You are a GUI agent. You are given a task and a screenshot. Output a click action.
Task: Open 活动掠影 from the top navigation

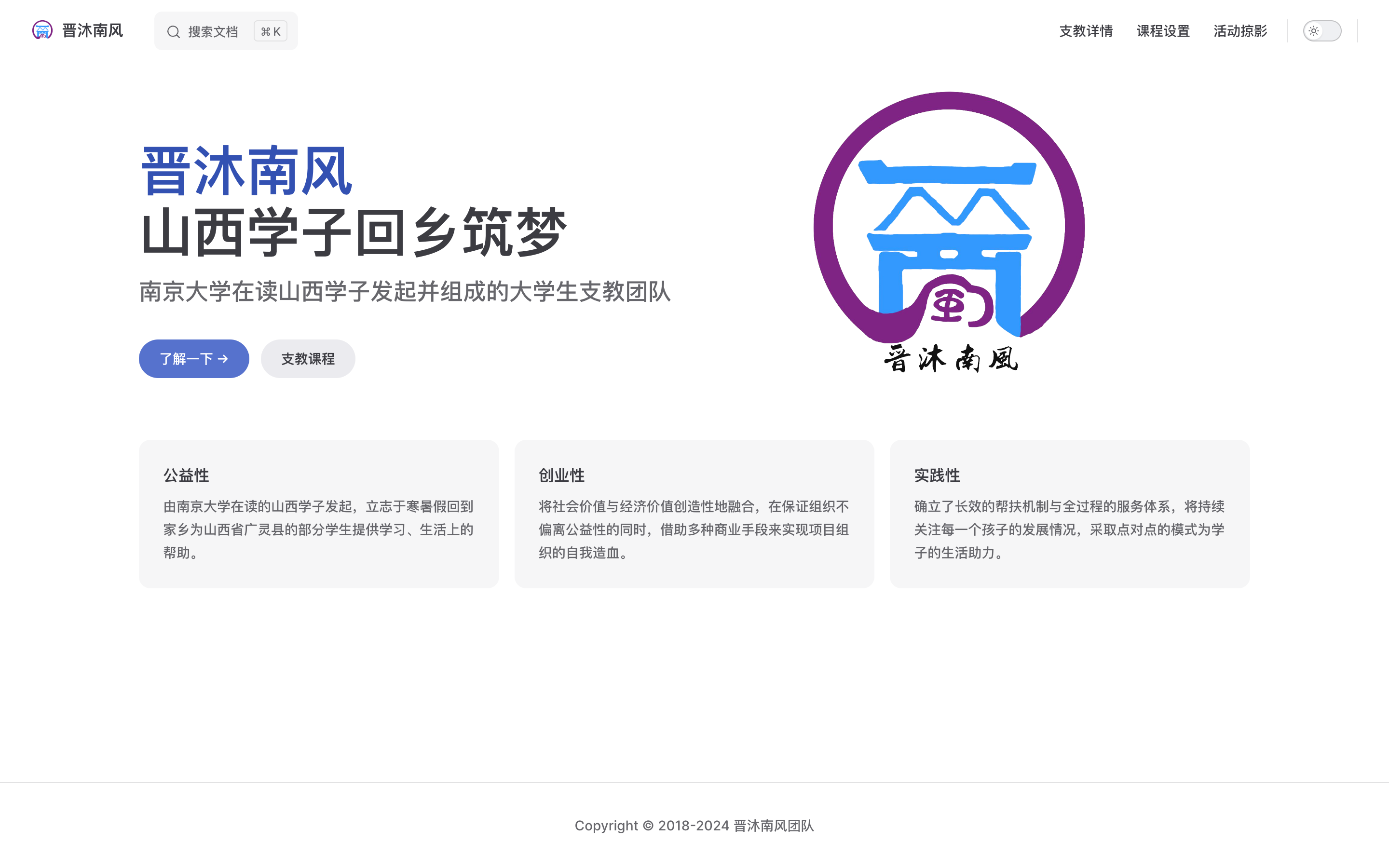click(1240, 31)
